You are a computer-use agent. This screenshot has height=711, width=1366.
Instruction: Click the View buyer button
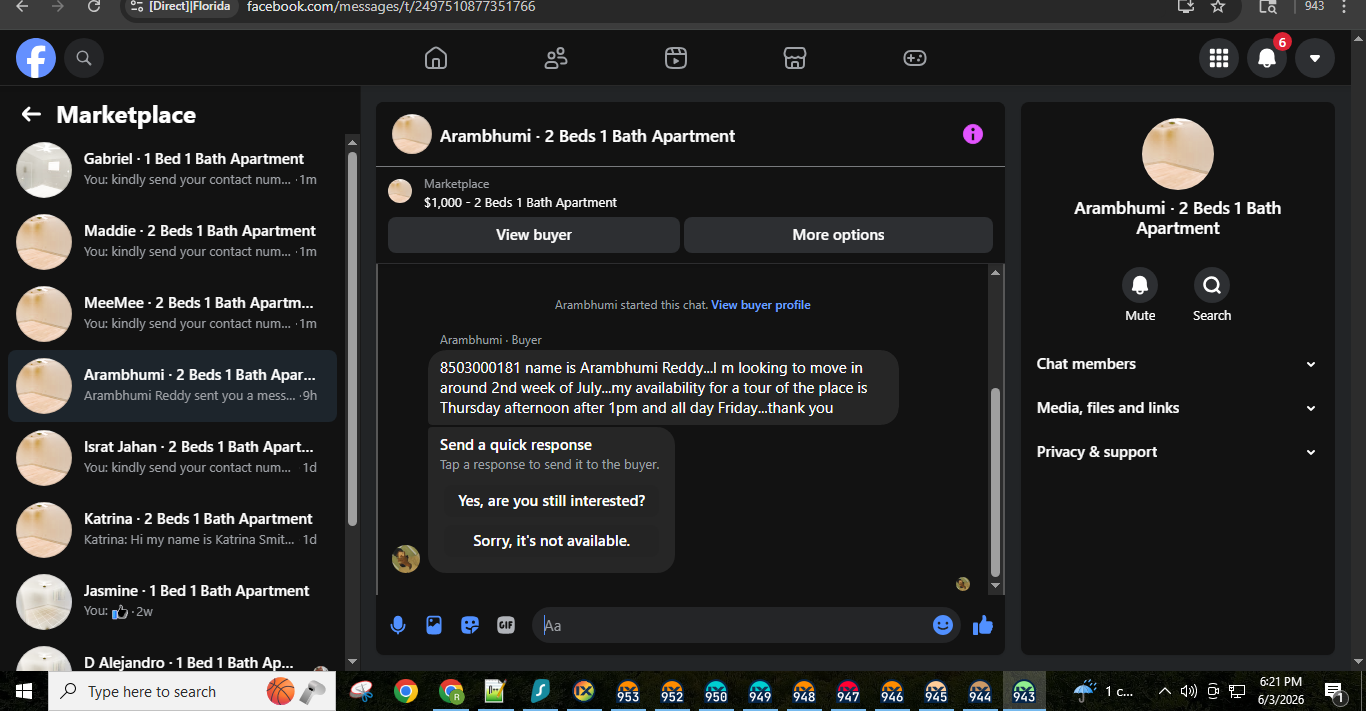534,235
